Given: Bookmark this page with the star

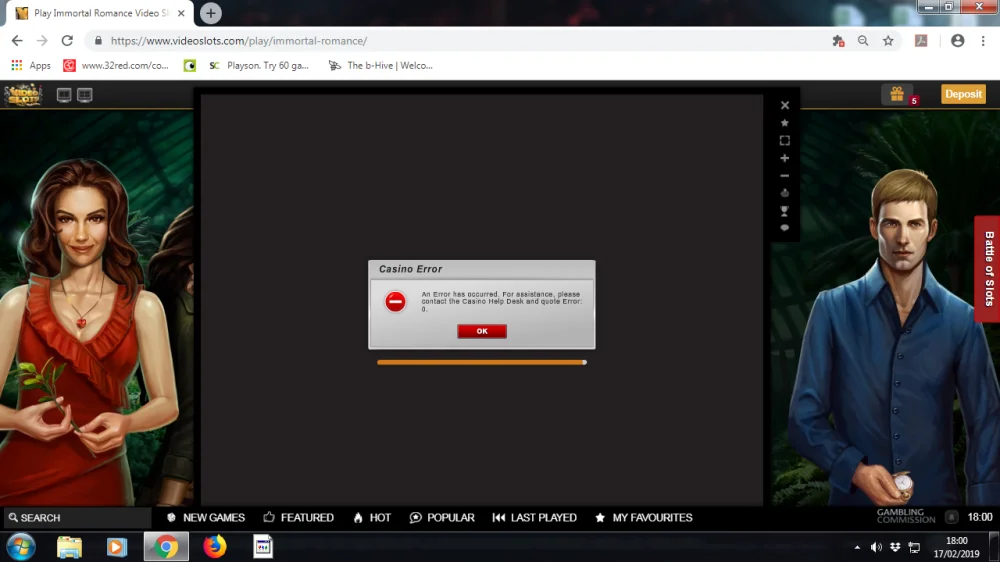Looking at the screenshot, I should (x=888, y=41).
